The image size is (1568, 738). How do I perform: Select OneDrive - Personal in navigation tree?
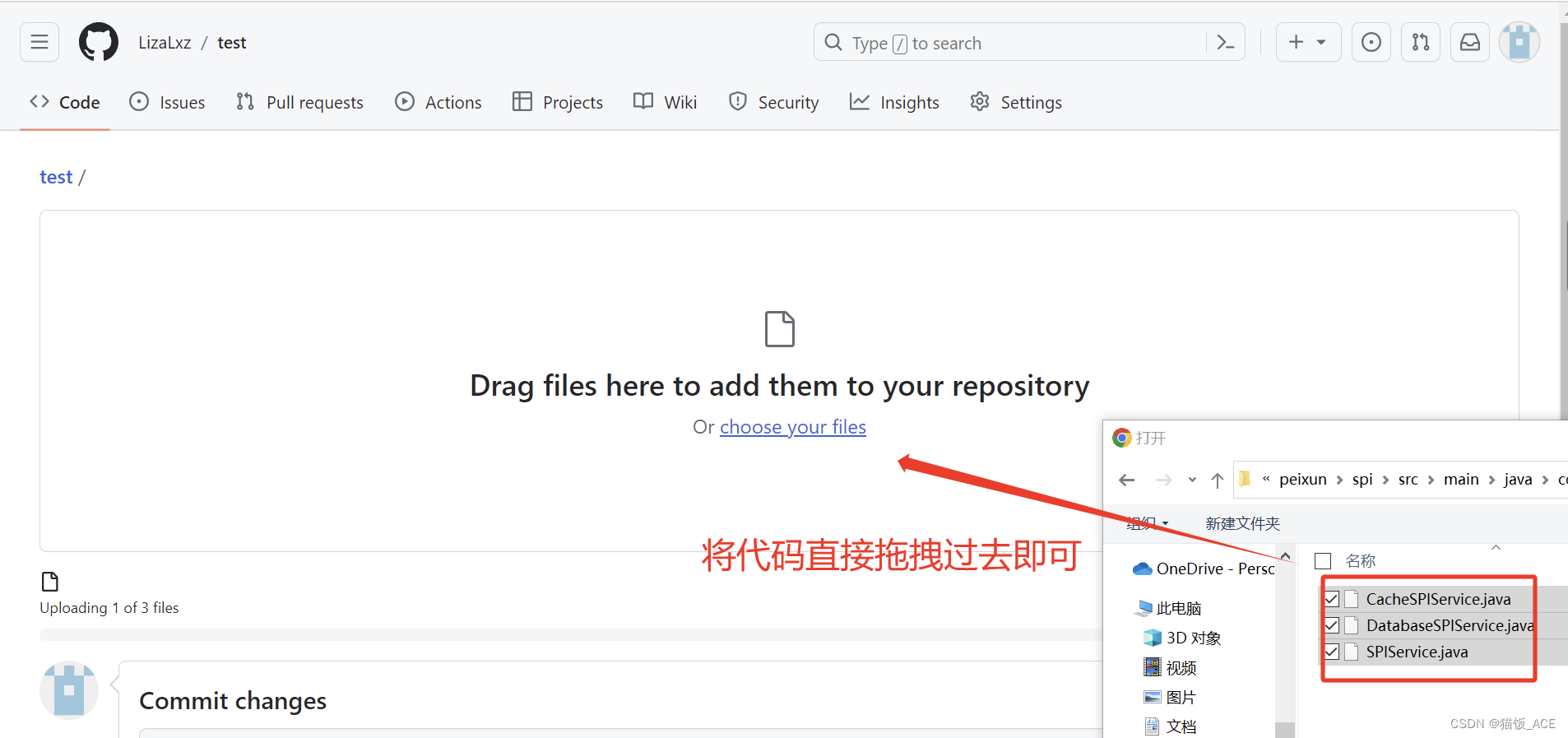(x=1204, y=569)
